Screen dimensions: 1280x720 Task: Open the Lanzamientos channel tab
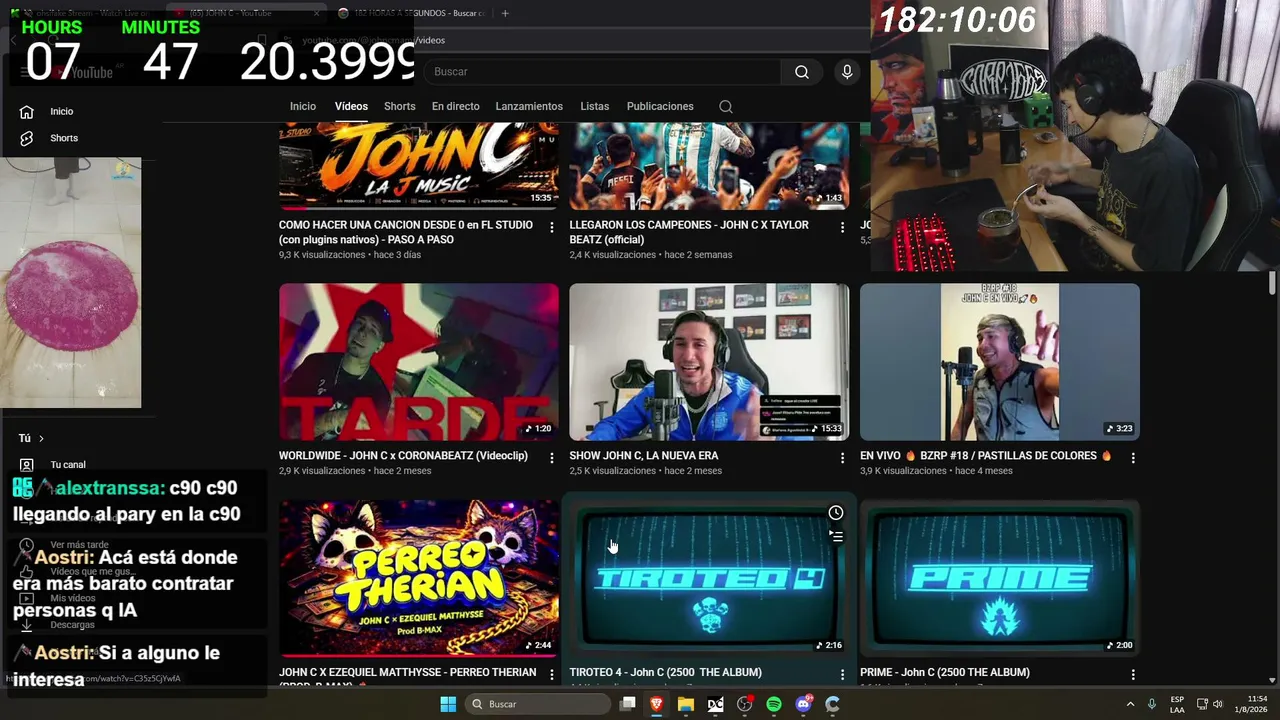[x=529, y=106]
